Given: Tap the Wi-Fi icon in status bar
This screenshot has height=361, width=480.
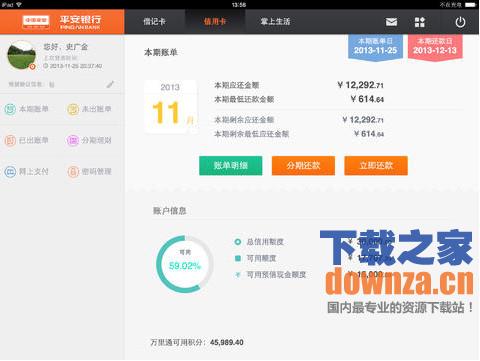Looking at the screenshot, I should point(19,5).
